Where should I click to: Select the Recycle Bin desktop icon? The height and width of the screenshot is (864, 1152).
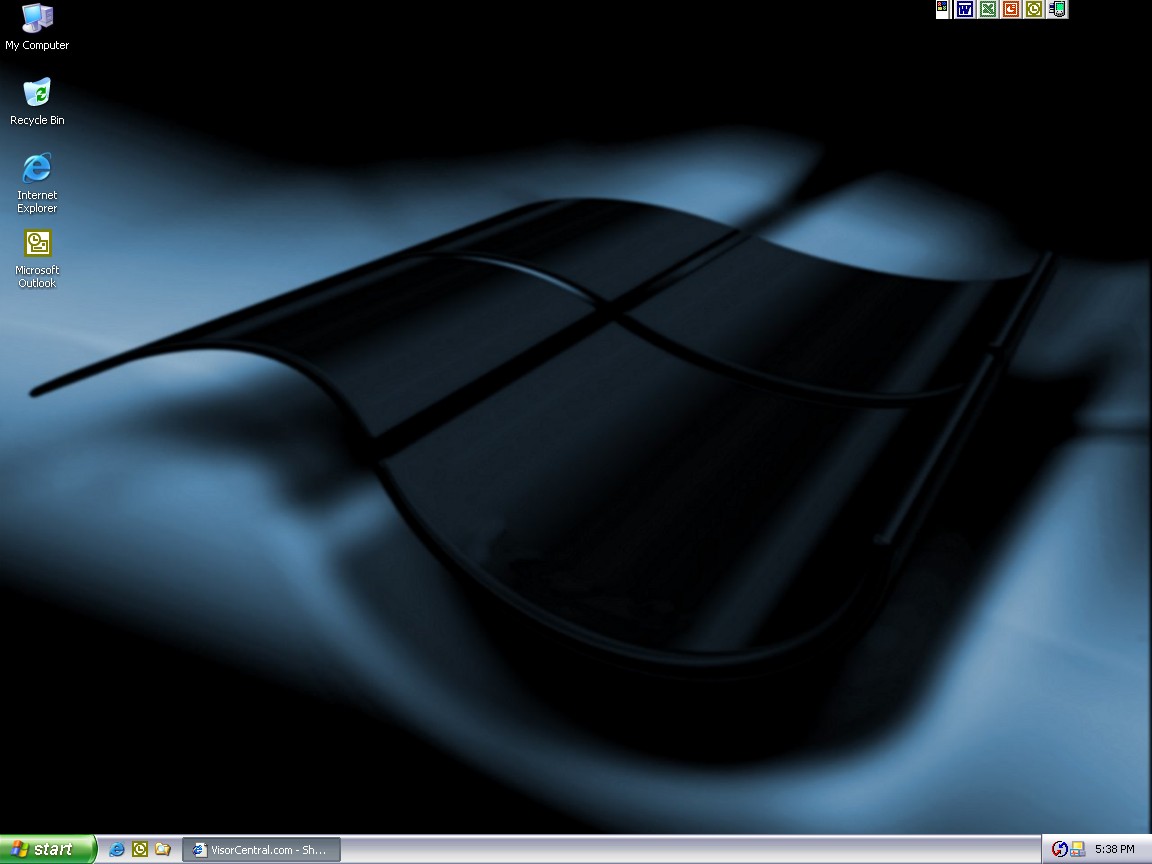click(x=37, y=94)
